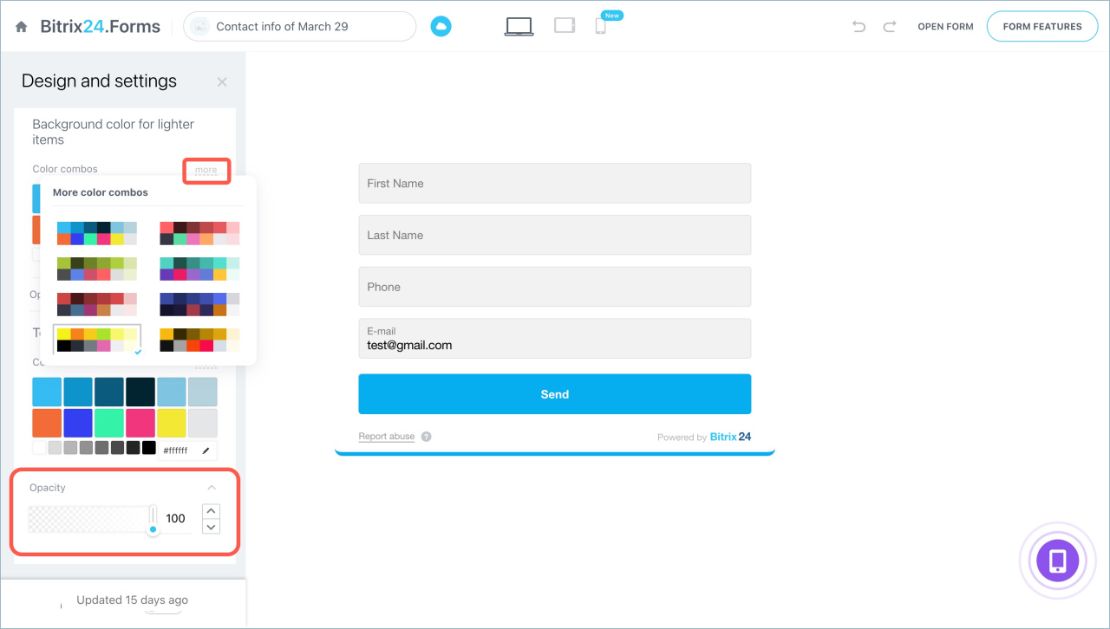Image resolution: width=1110 pixels, height=629 pixels.
Task: Pick the light gray large swatch
Action: coord(202,423)
